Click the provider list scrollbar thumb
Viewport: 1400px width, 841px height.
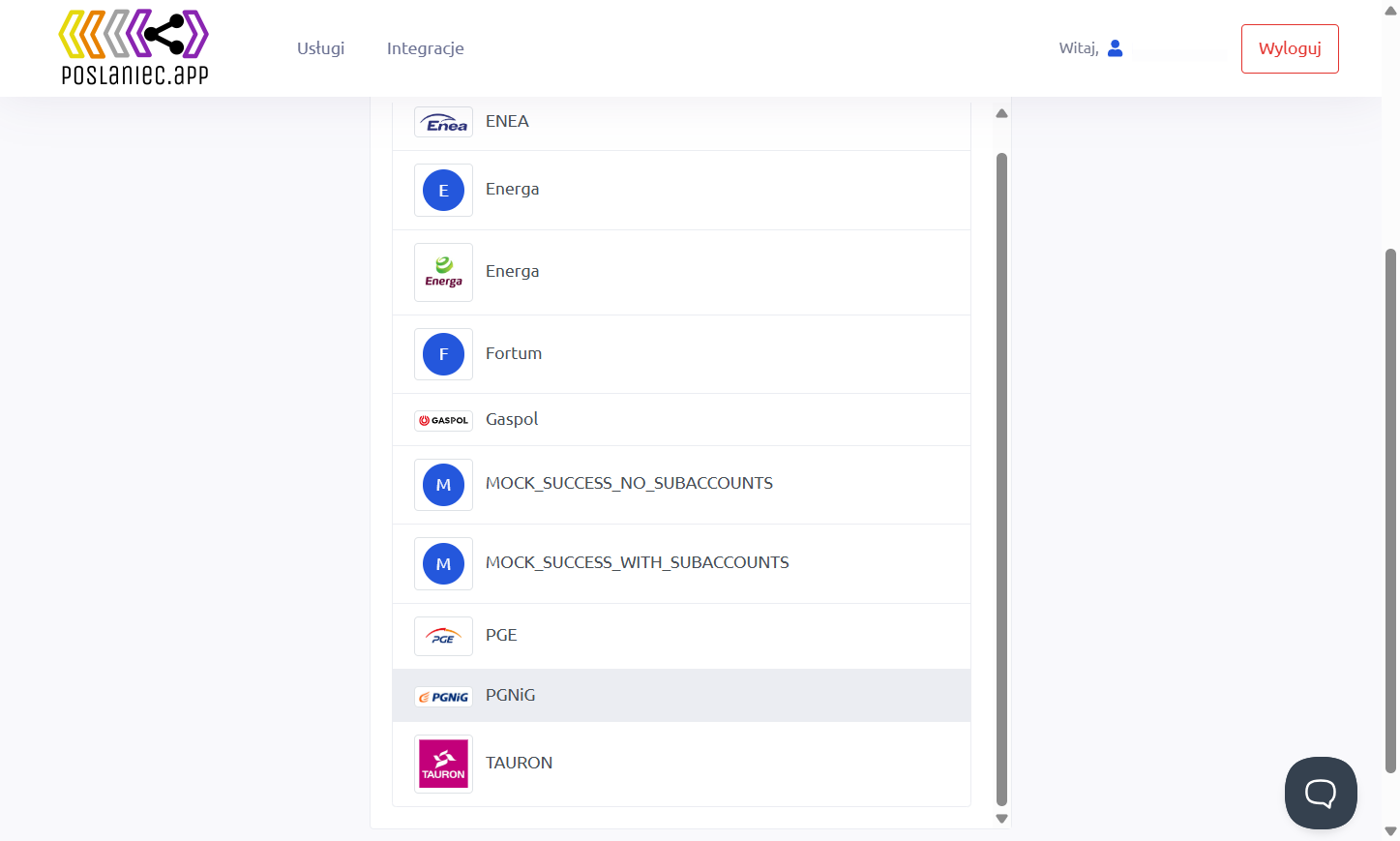point(1001,479)
